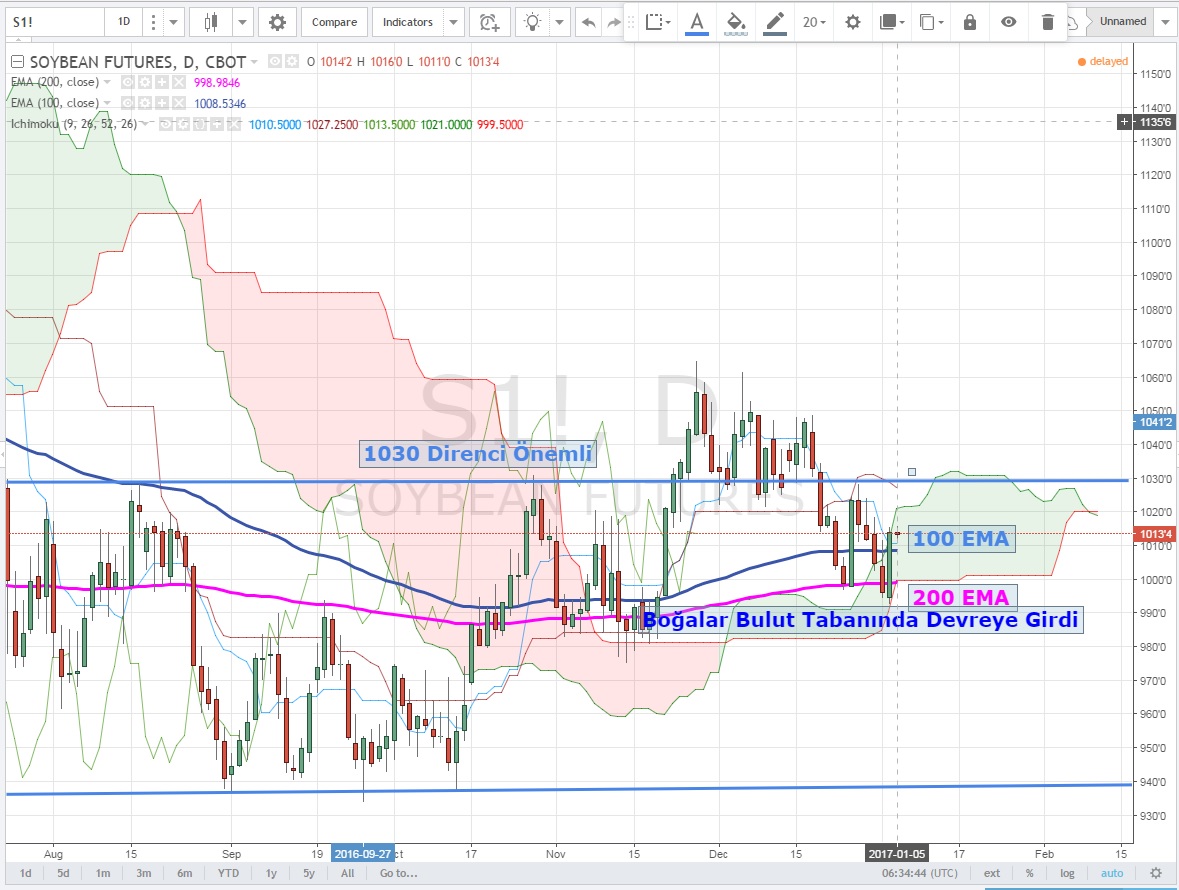Click the undo arrow in toolbar
The width and height of the screenshot is (1179, 890).
coord(589,21)
